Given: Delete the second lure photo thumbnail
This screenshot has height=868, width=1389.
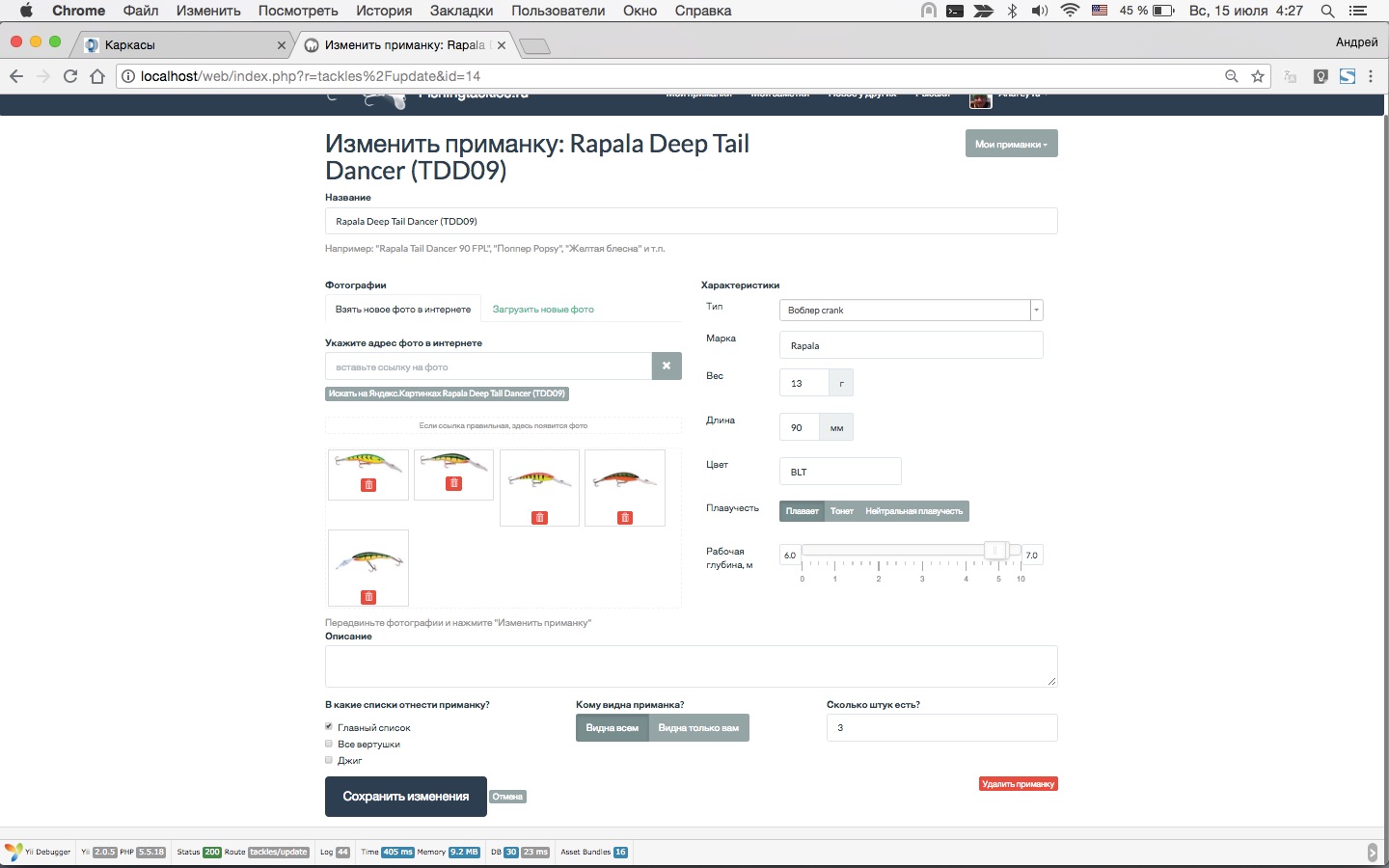Looking at the screenshot, I should point(453,483).
